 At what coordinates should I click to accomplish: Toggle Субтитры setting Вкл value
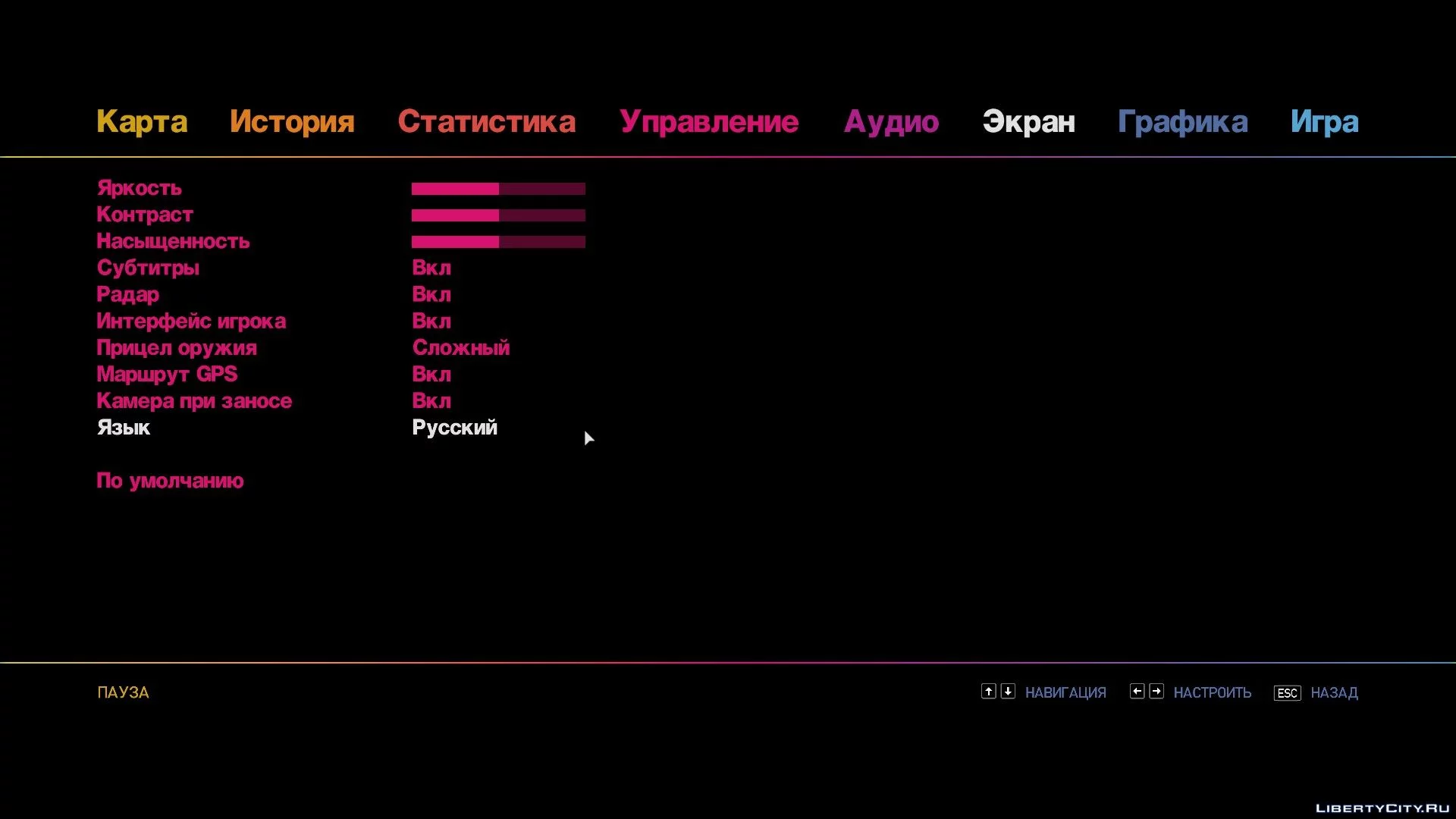pyautogui.click(x=431, y=268)
